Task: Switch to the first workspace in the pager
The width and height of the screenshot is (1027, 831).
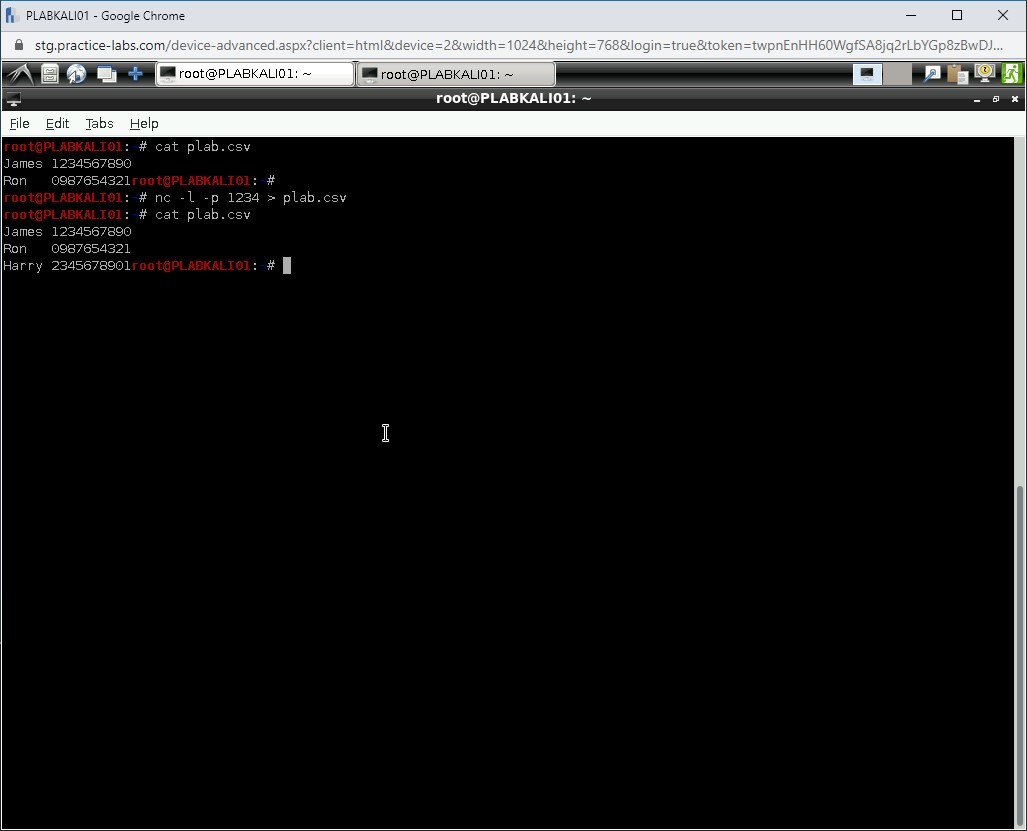Action: (868, 74)
